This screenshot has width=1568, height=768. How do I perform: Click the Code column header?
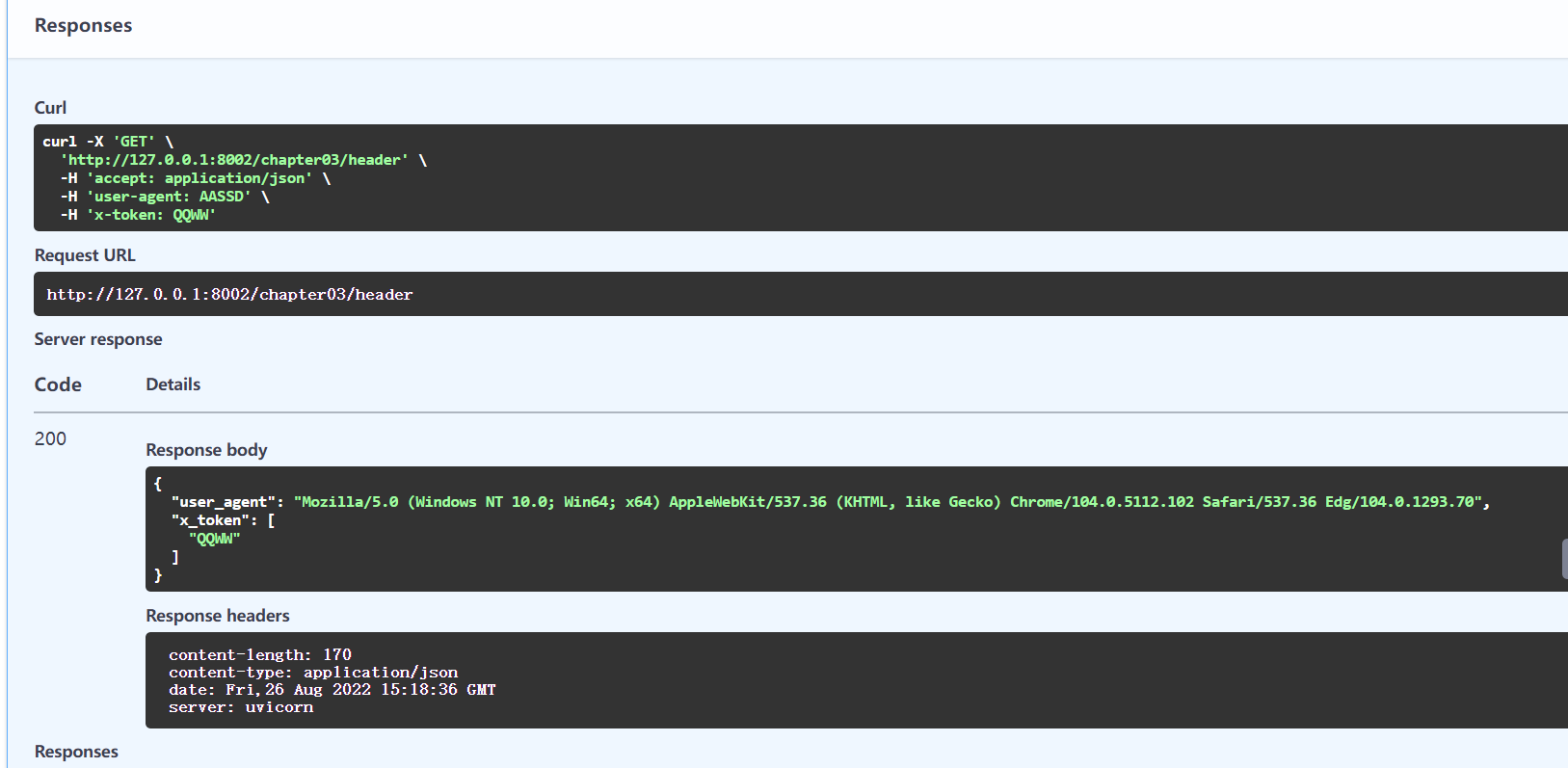58,384
